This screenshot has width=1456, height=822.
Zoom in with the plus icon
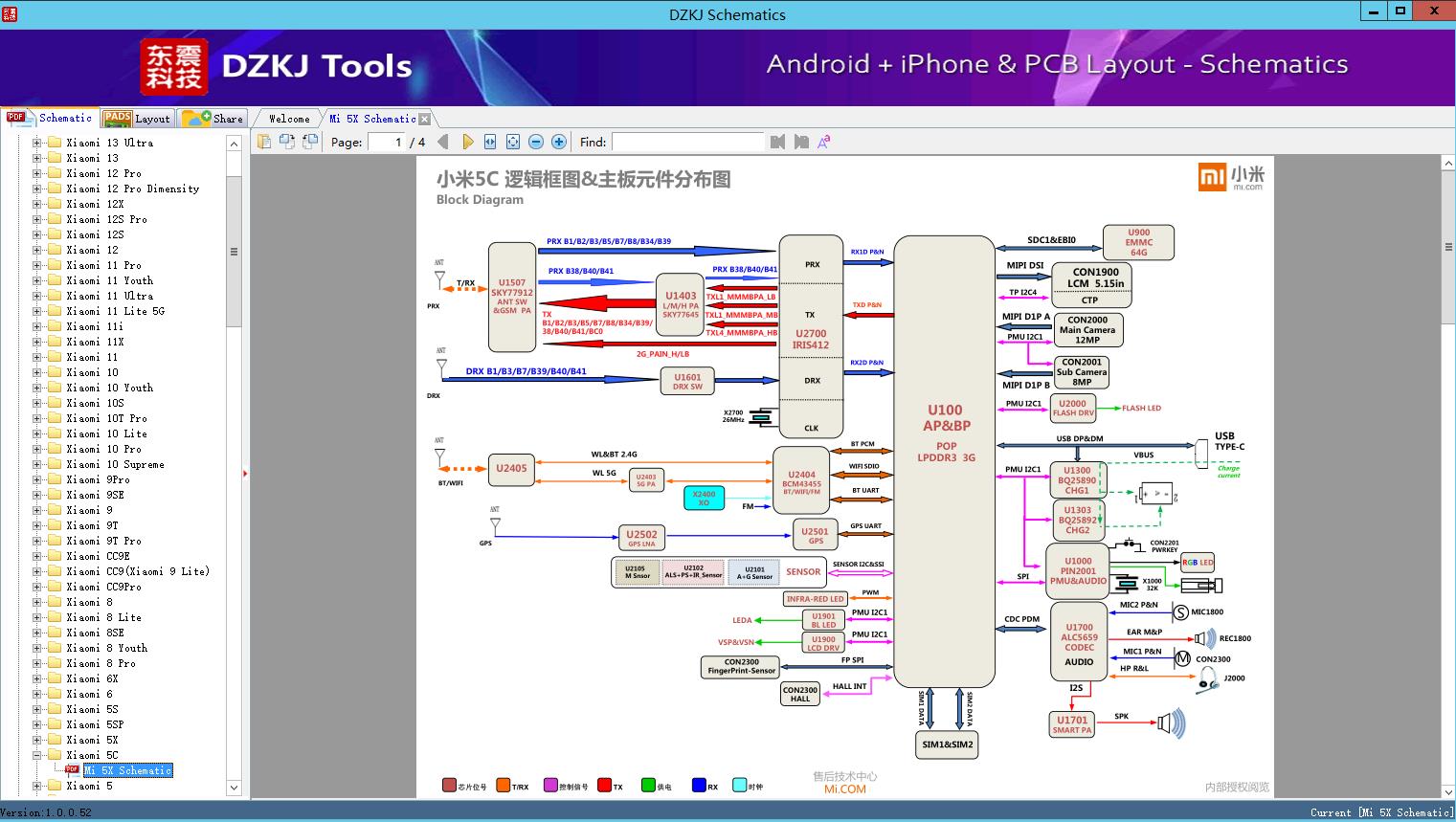point(559,142)
